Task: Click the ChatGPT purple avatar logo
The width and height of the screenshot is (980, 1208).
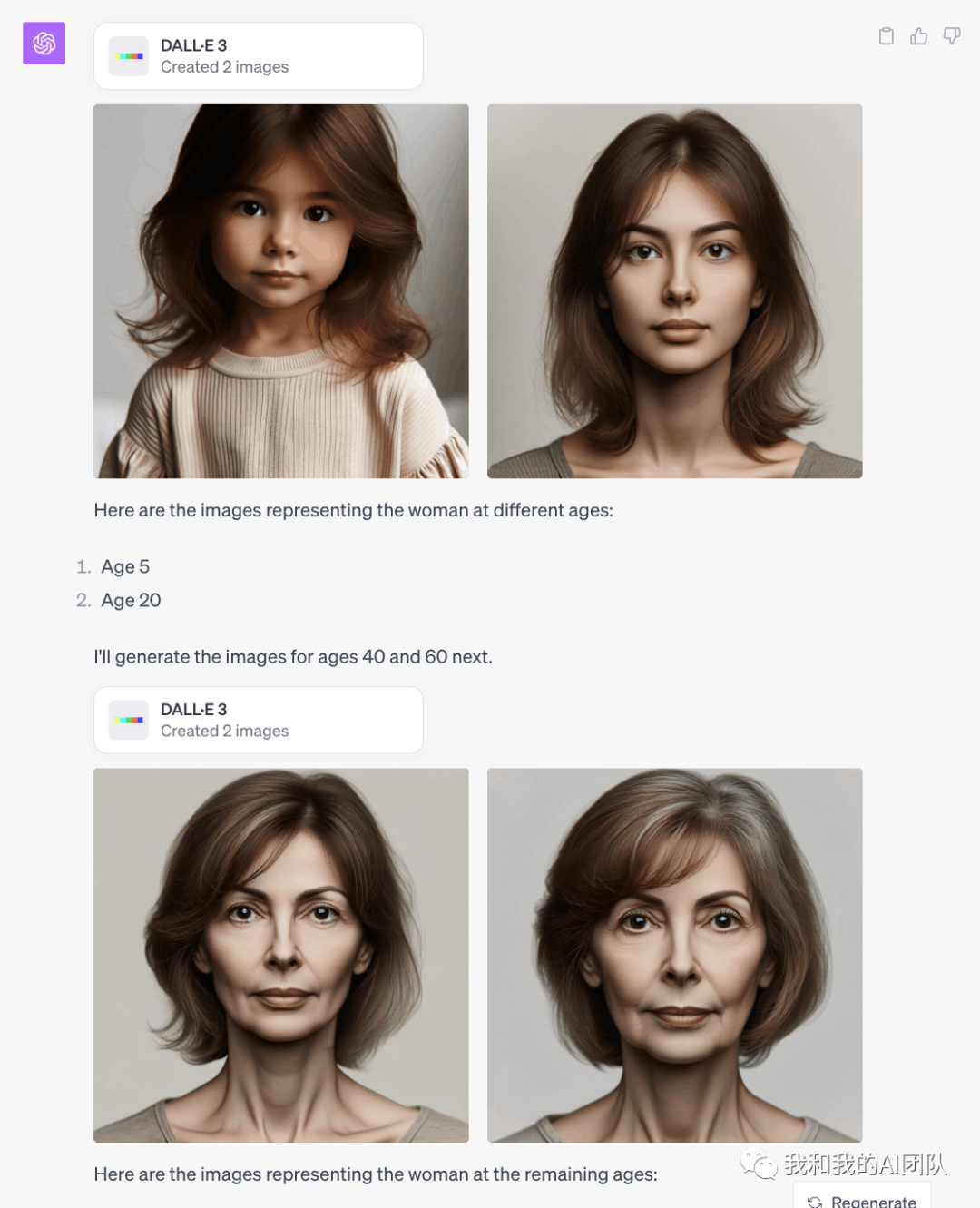Action: tap(44, 44)
